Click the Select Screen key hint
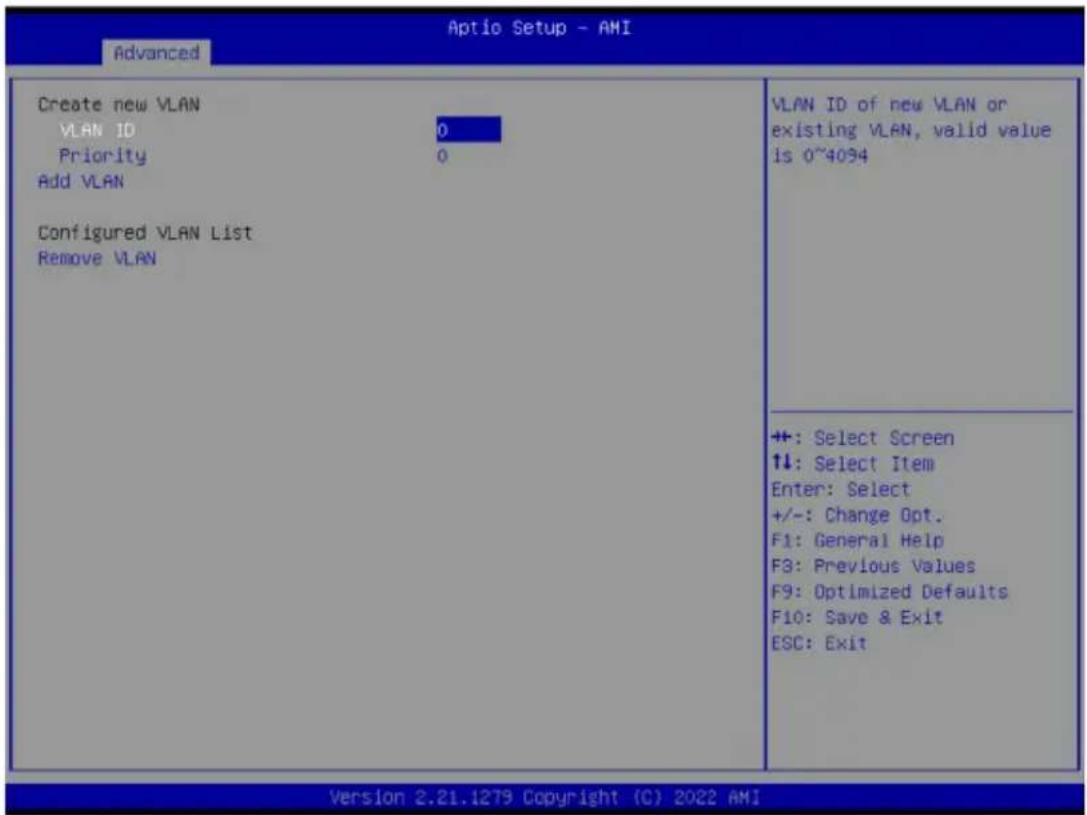The image size is (1087, 815). coord(862,438)
